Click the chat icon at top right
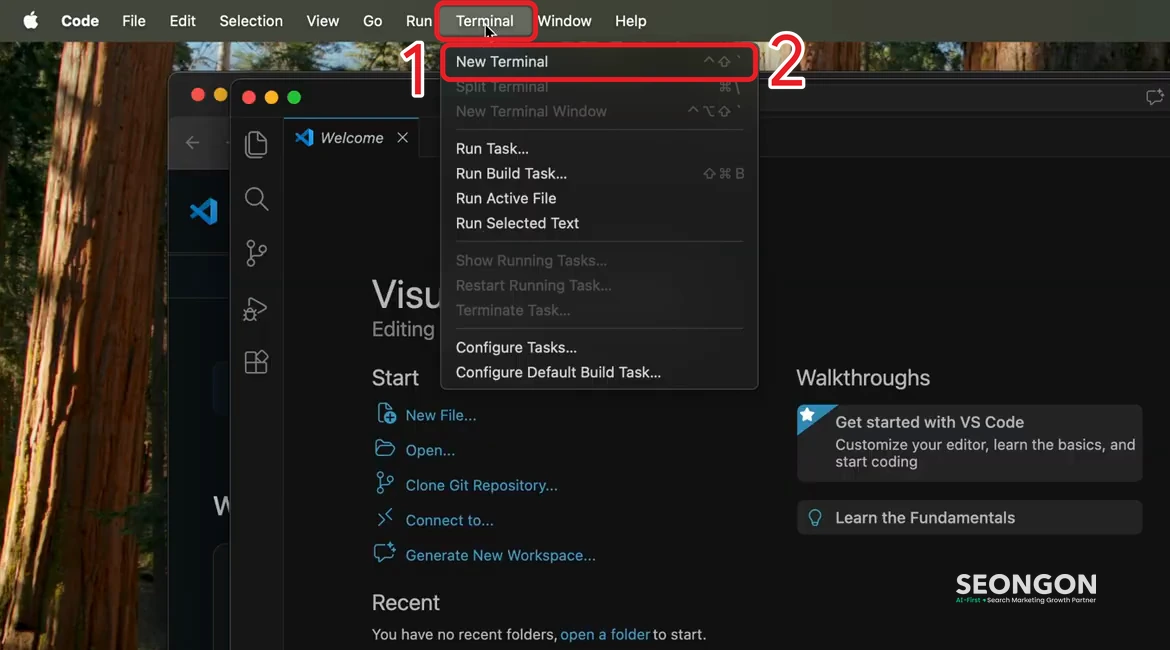Image resolution: width=1170 pixels, height=650 pixels. coord(1154,97)
